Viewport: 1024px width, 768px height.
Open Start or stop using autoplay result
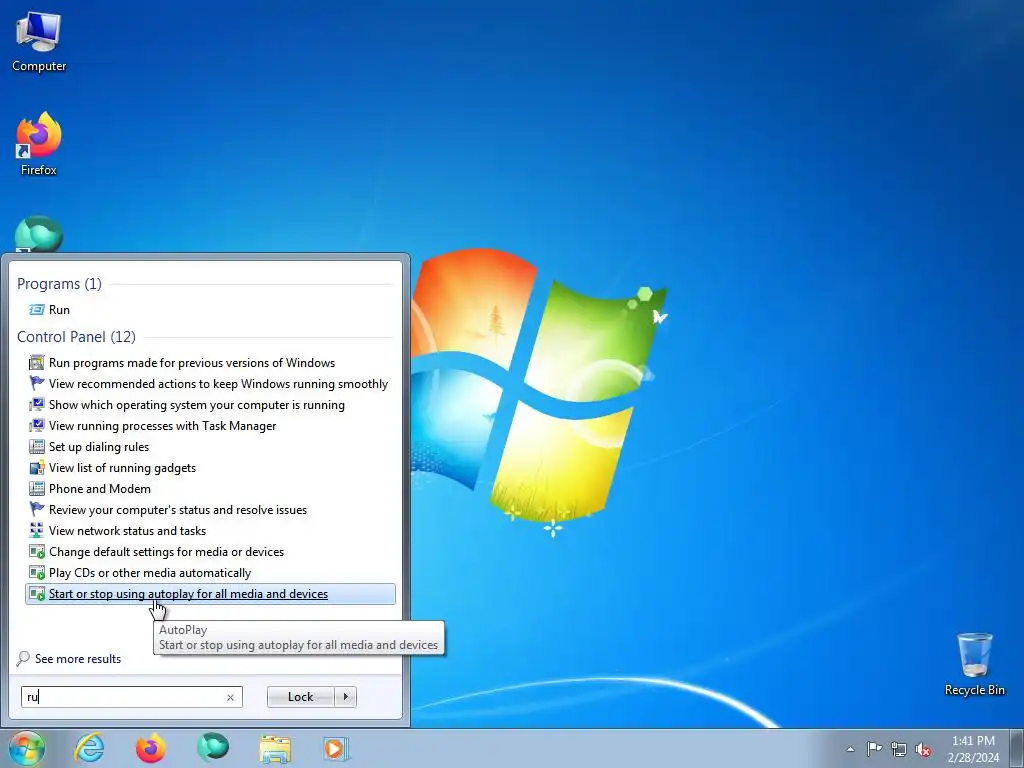[x=210, y=594]
